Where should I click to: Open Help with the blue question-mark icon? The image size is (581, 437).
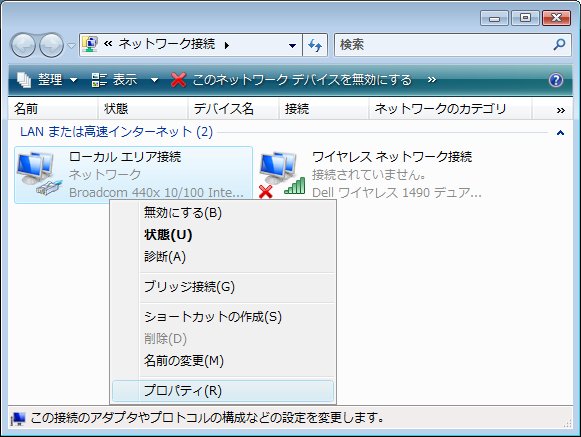556,80
